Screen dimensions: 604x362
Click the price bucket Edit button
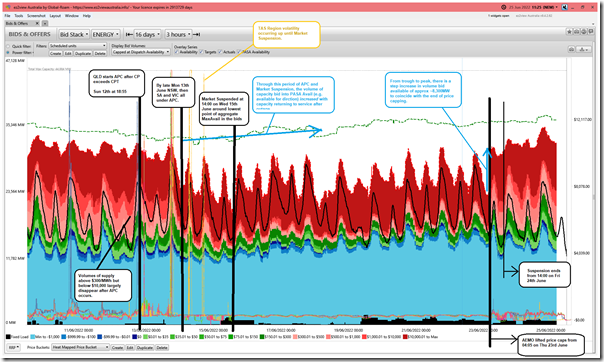[130, 347]
